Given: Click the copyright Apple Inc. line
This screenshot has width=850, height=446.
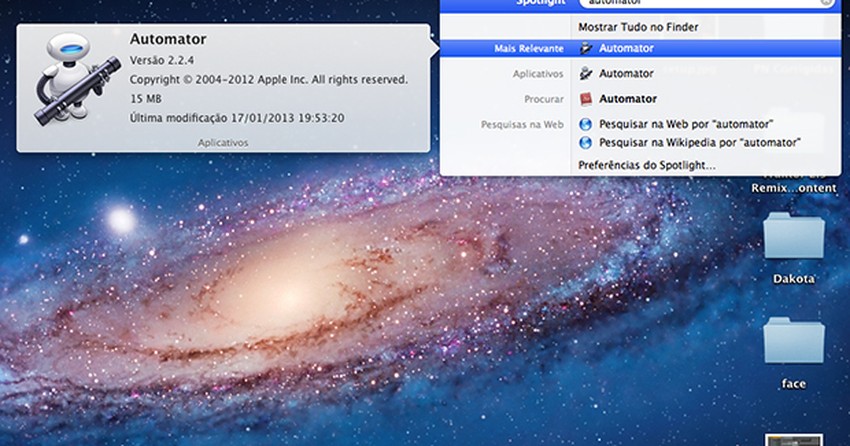Looking at the screenshot, I should click(268, 80).
